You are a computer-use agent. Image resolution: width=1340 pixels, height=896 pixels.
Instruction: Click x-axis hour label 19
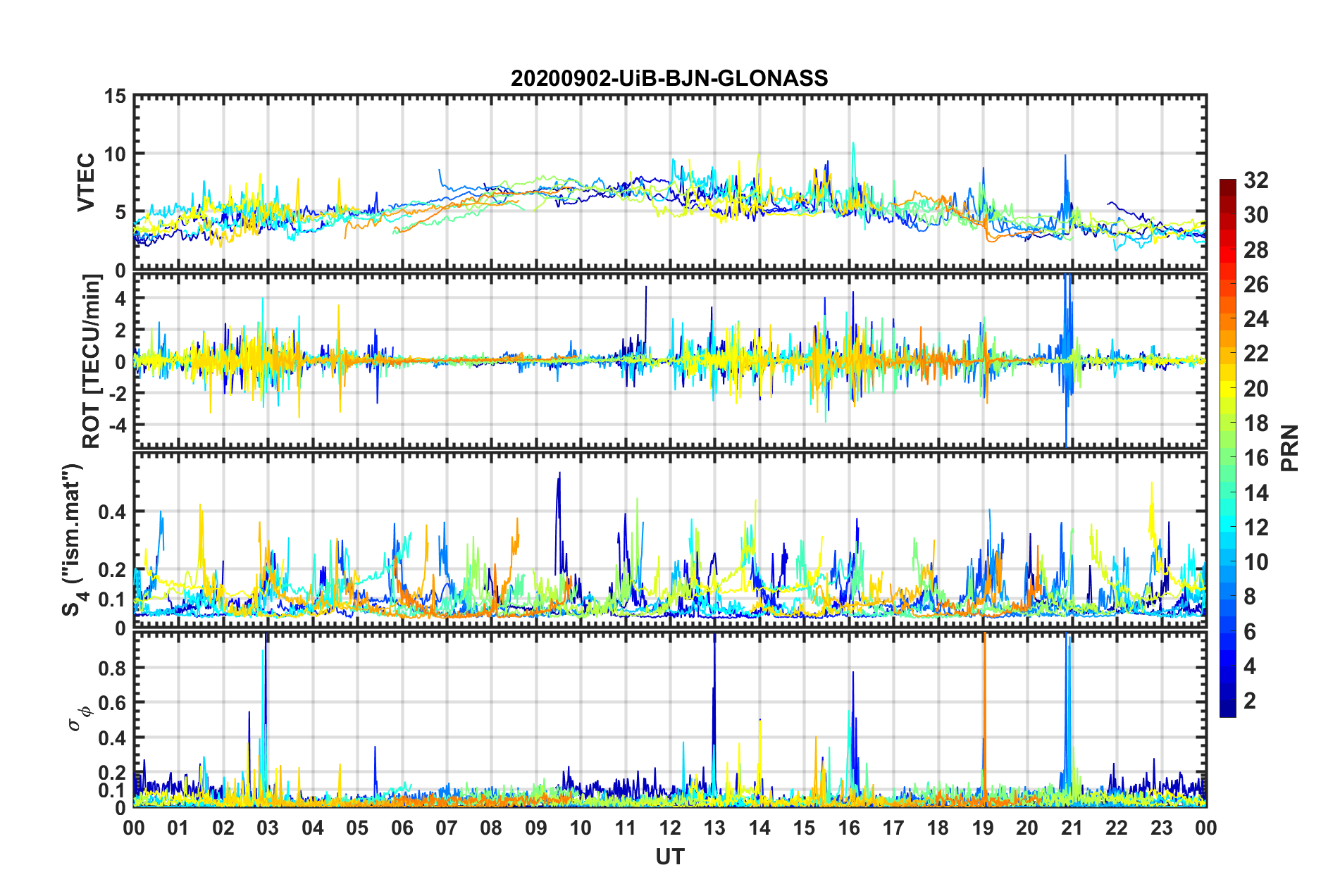pos(983,828)
